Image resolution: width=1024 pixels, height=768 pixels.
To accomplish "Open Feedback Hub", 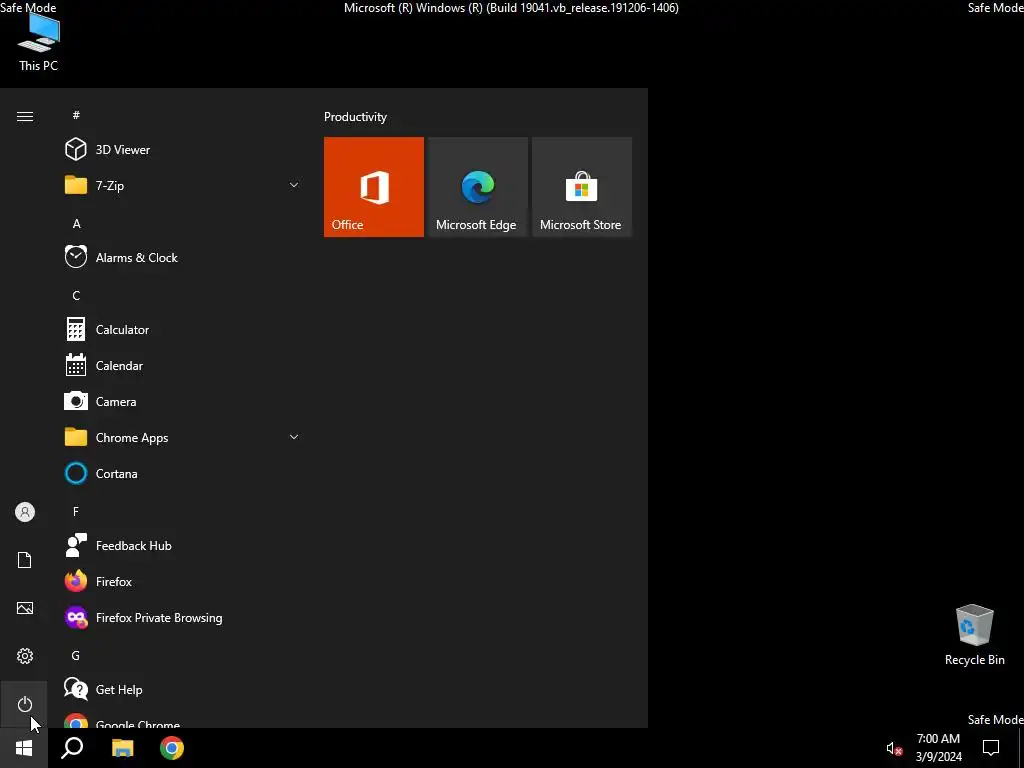I will click(182, 545).
